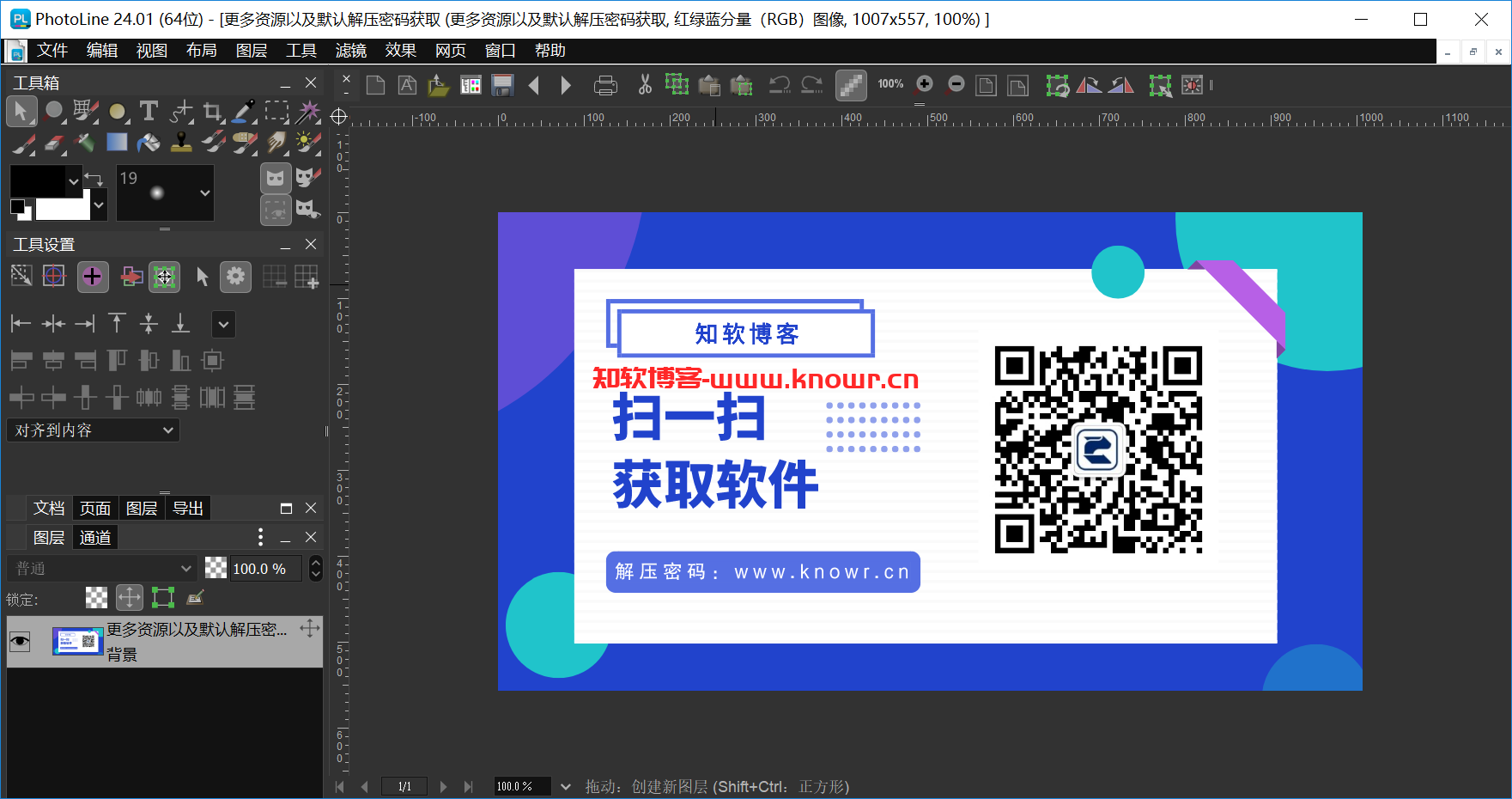Open the background color dropdown arrow
Image resolution: width=1512 pixels, height=799 pixels.
coord(99,204)
